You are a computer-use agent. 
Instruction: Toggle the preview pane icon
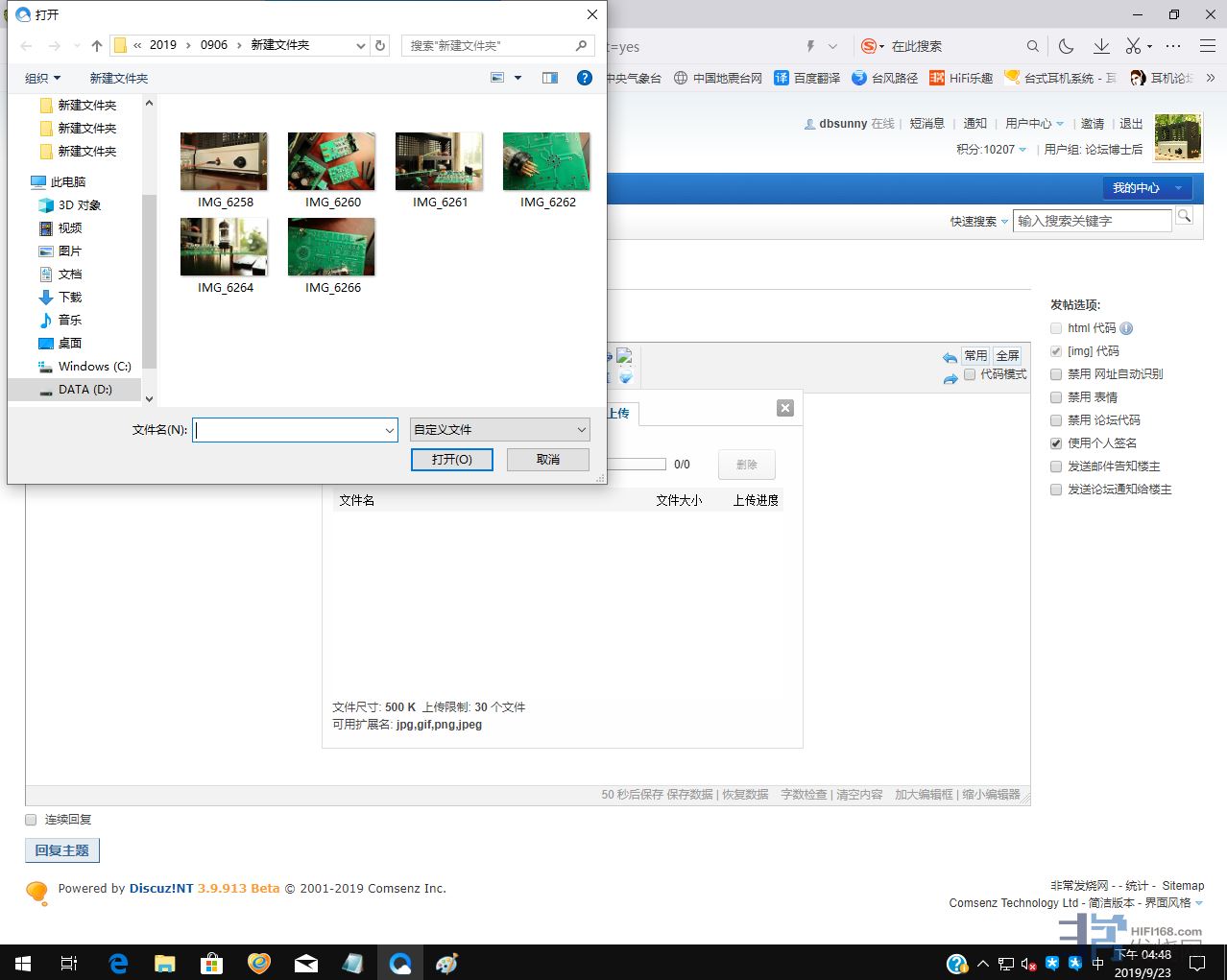coord(550,78)
